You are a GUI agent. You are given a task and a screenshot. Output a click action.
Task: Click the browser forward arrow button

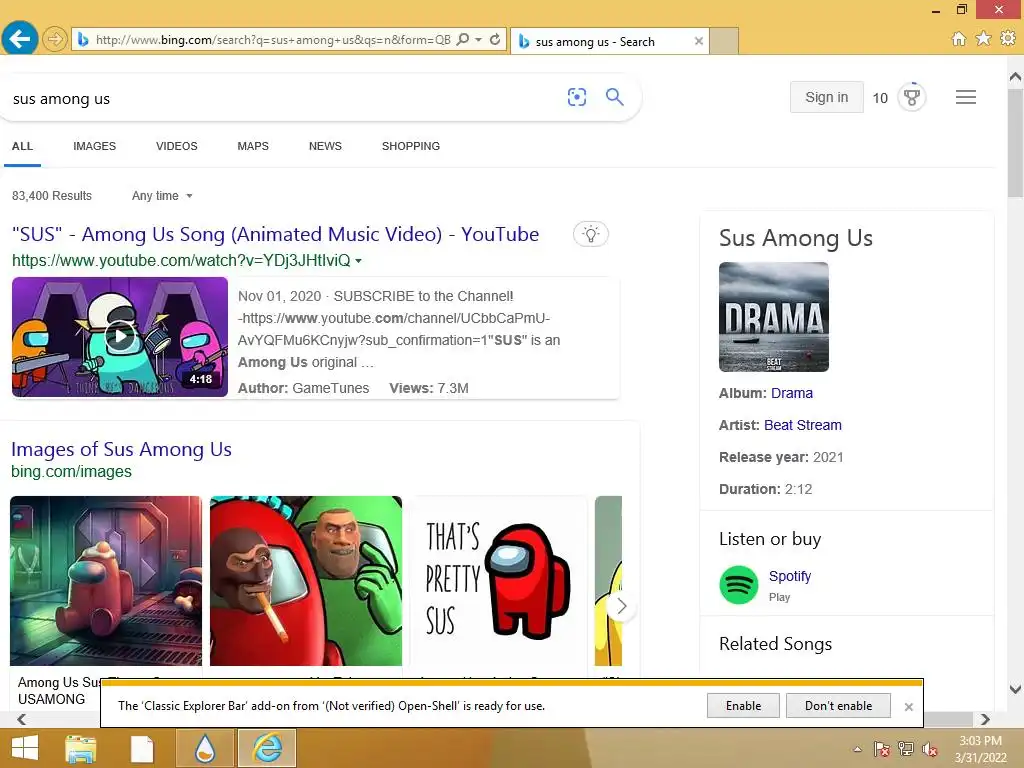(x=55, y=40)
